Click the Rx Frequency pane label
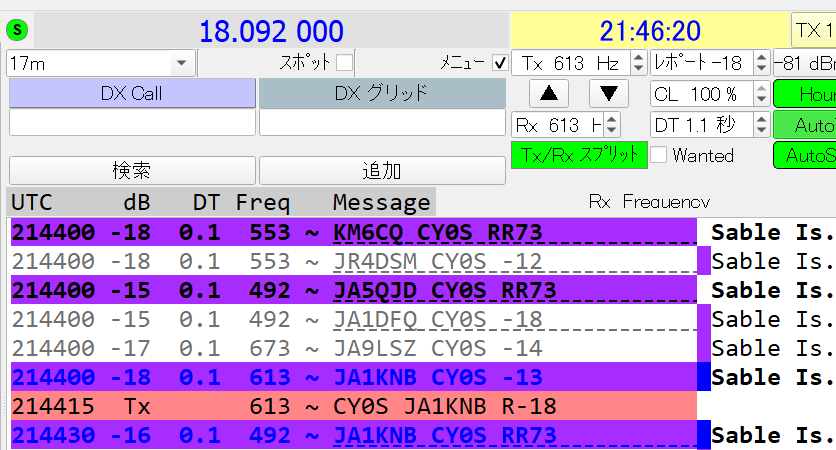This screenshot has width=836, height=450. (649, 202)
